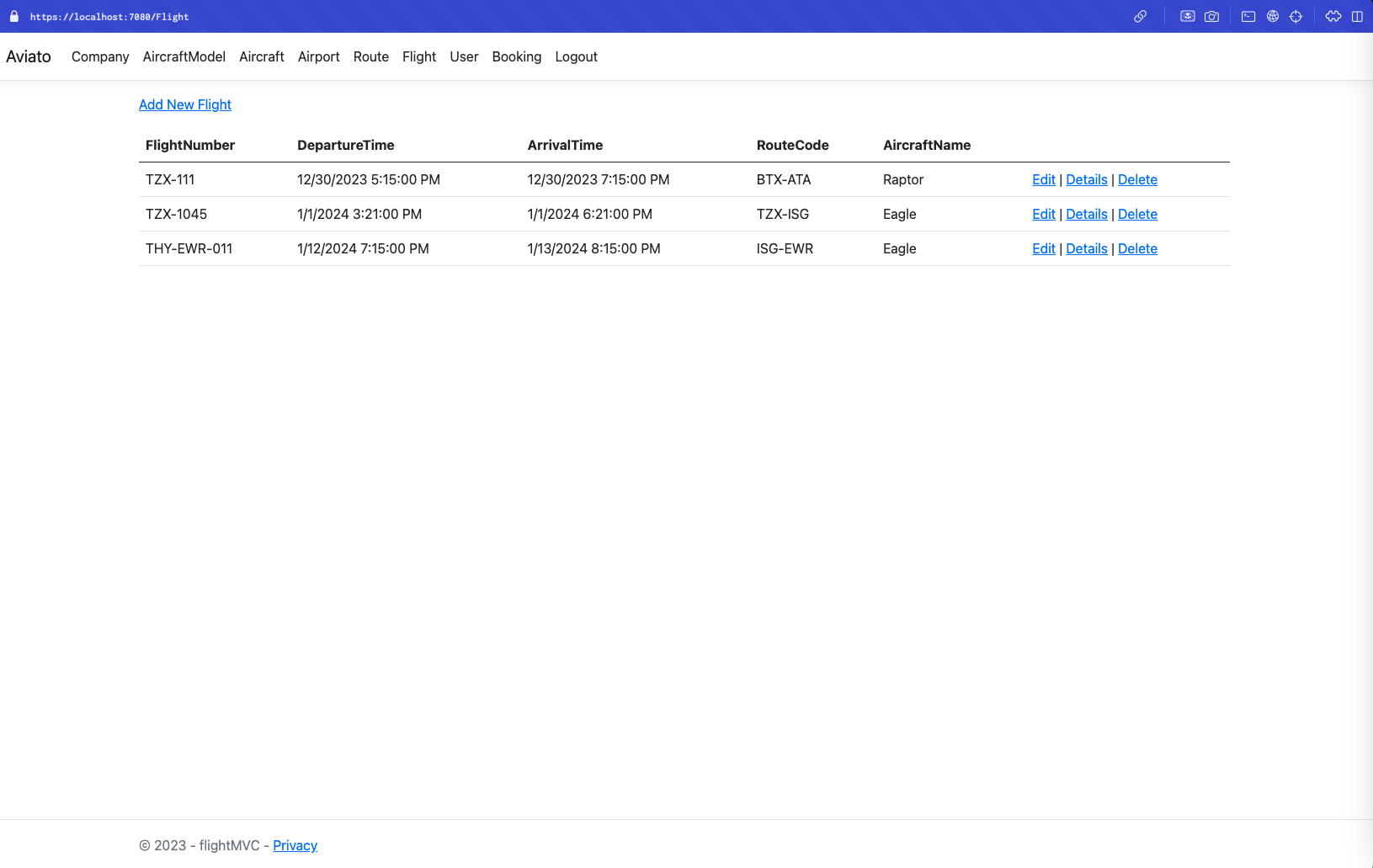The width and height of the screenshot is (1373, 868).
Task: Open the terminal console icon
Action: (1248, 16)
